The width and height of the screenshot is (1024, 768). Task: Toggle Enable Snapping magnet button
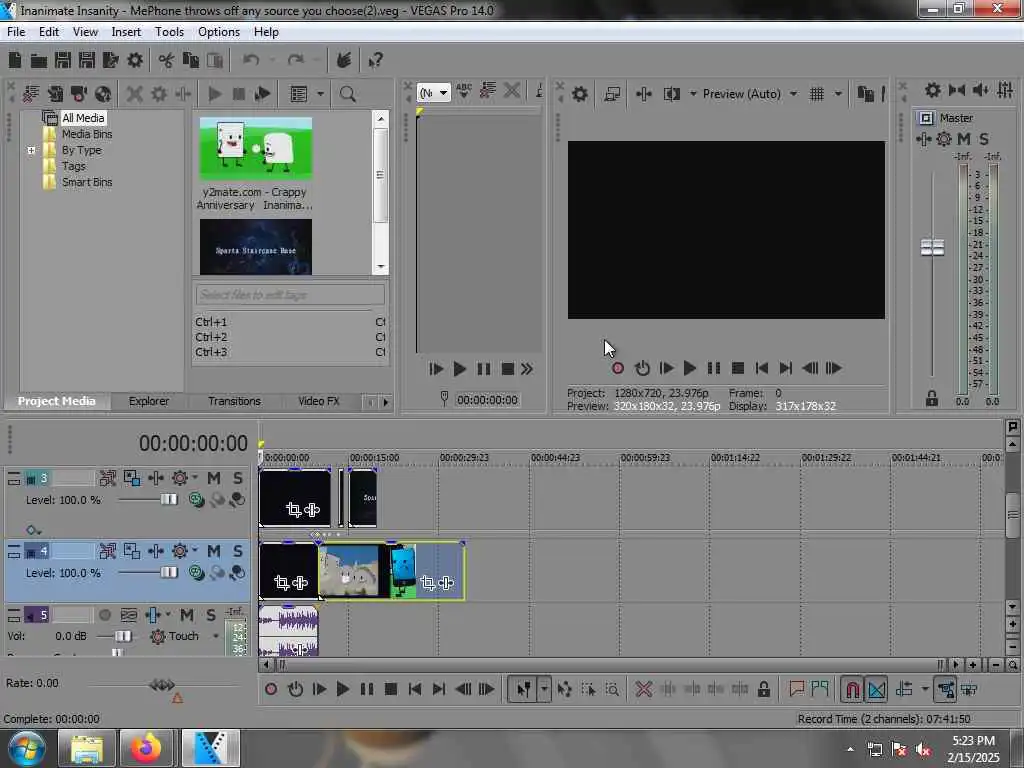[852, 689]
